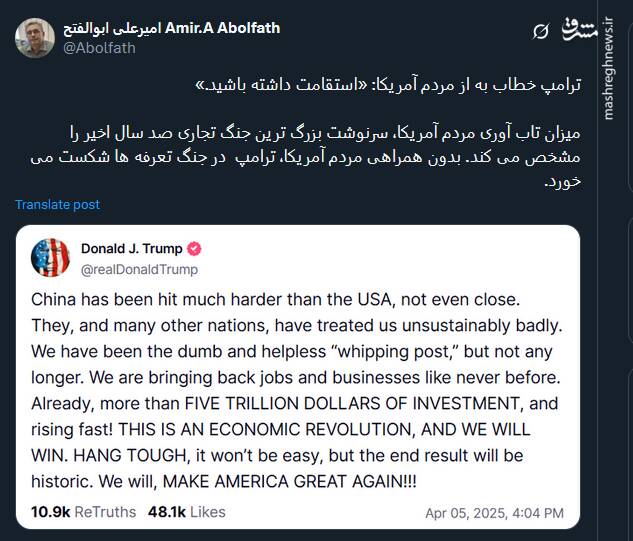Click the Apr 05, 2025 timestamp
633x541 pixels.
(x=494, y=513)
